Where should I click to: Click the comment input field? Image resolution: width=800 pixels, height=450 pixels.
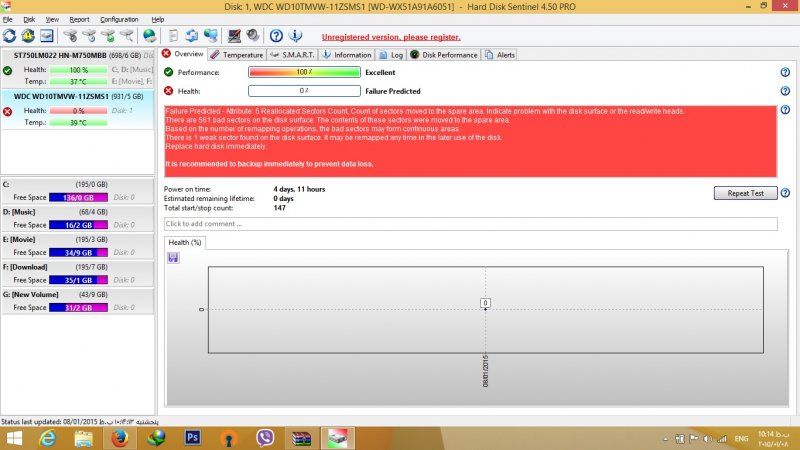coord(470,223)
